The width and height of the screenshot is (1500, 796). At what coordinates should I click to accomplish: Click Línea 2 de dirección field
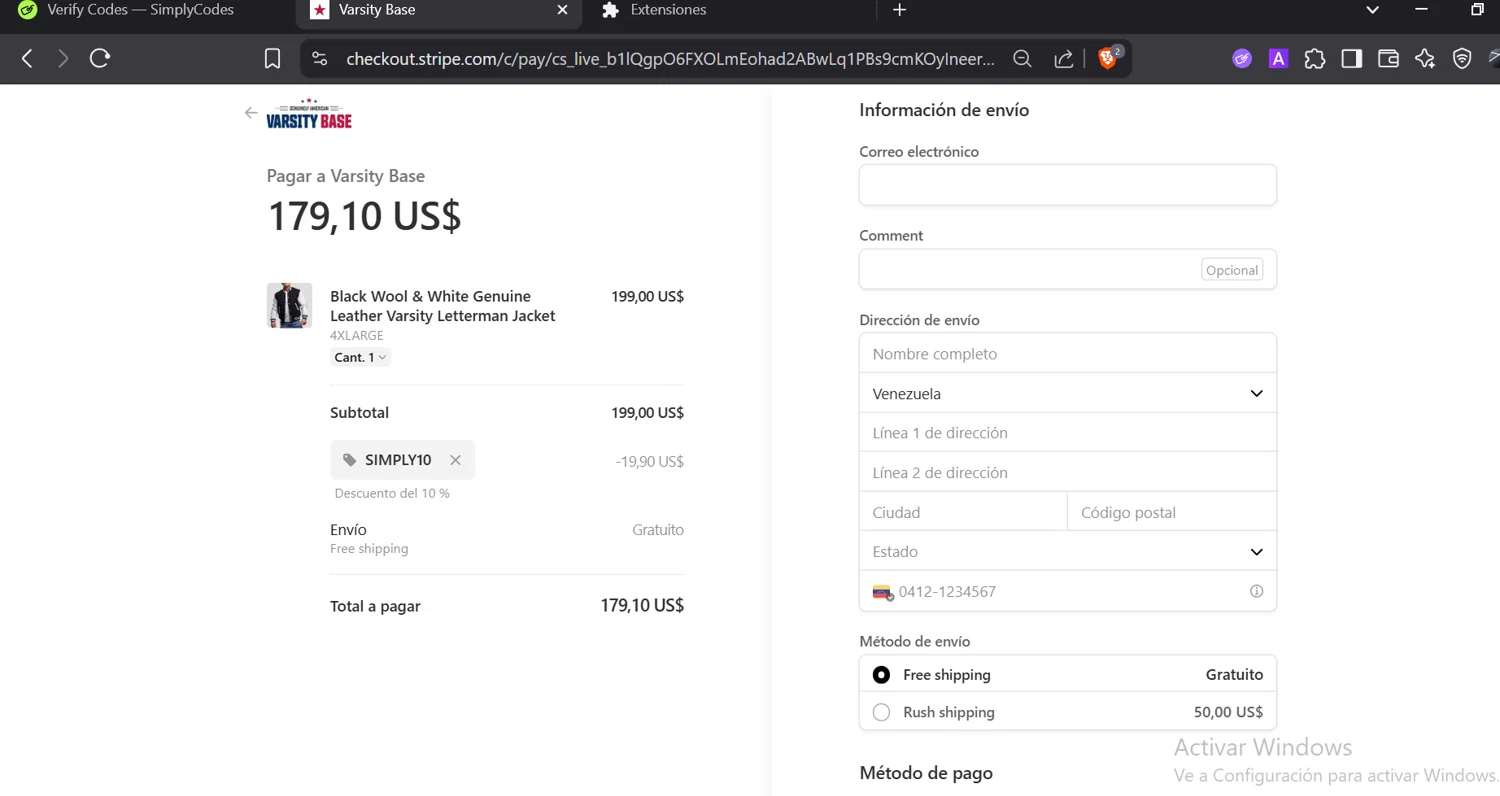[1067, 472]
